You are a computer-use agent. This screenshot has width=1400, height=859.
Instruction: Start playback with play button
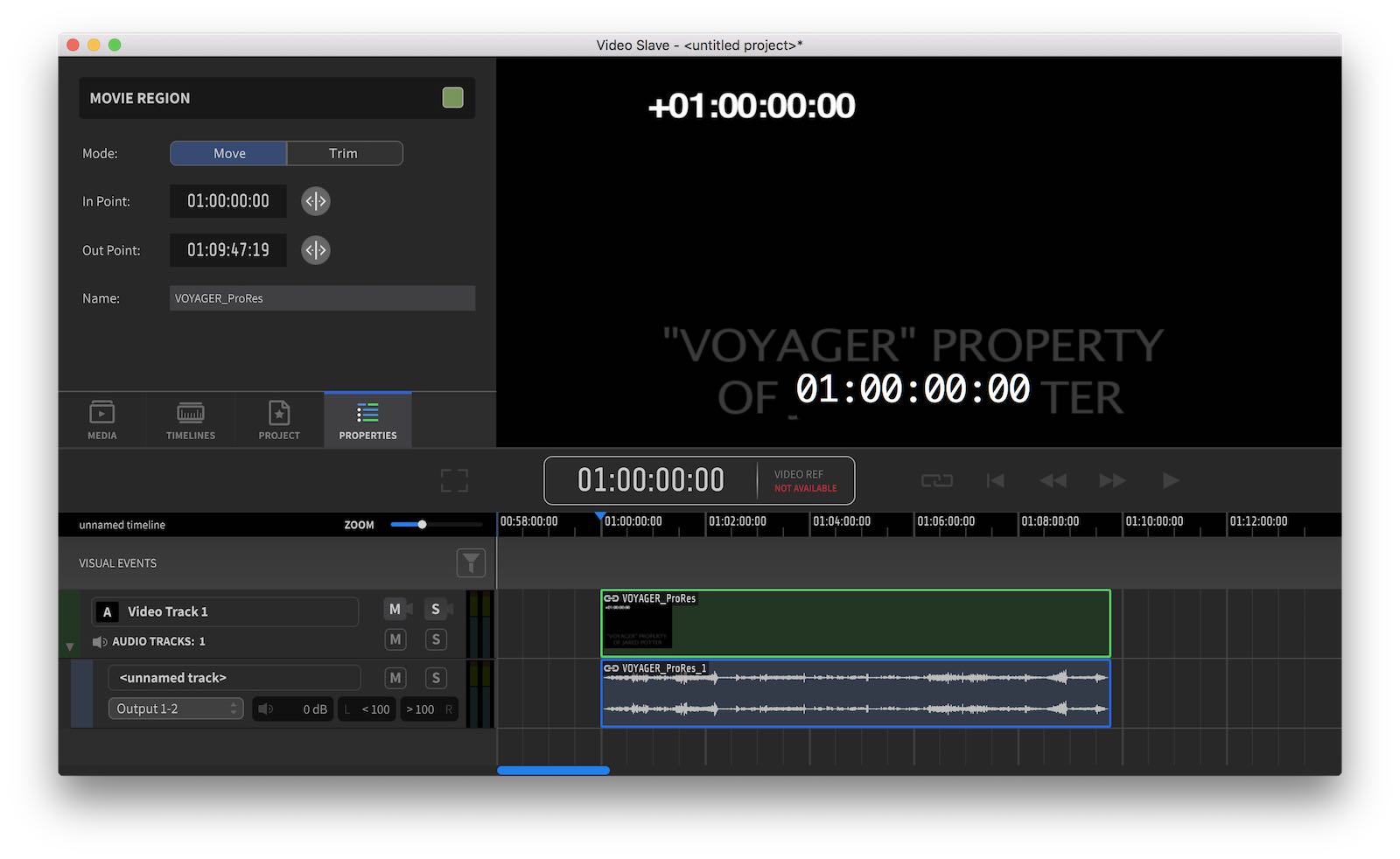[1171, 480]
